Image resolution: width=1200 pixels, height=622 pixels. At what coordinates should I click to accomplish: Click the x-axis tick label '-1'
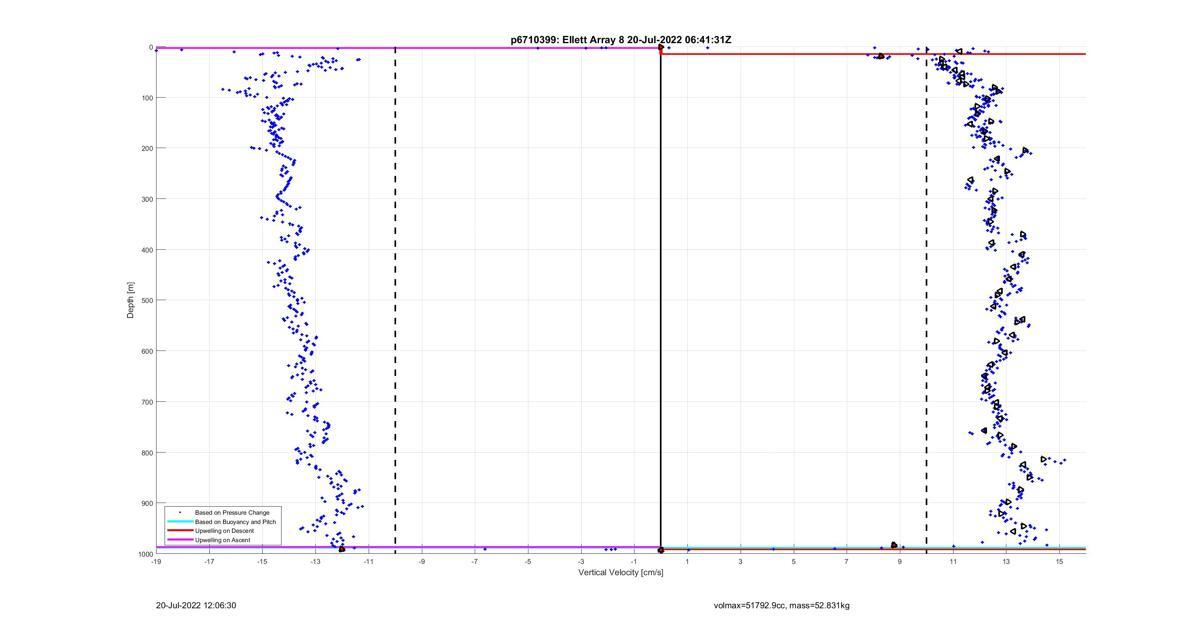(634, 562)
